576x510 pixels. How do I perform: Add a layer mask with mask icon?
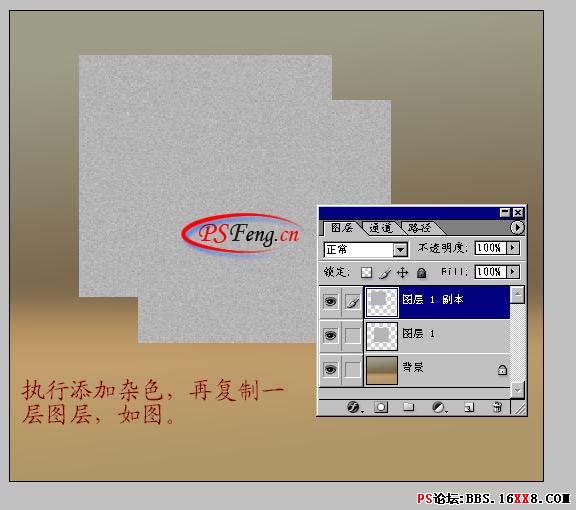pos(381,407)
